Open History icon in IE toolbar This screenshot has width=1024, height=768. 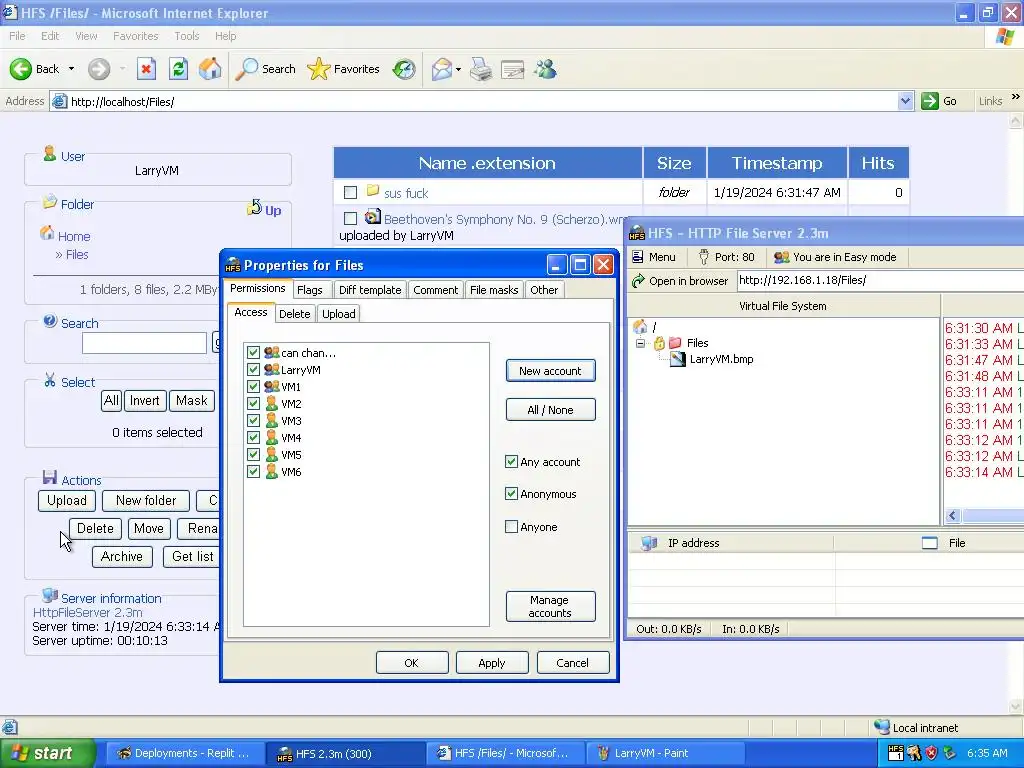click(404, 69)
